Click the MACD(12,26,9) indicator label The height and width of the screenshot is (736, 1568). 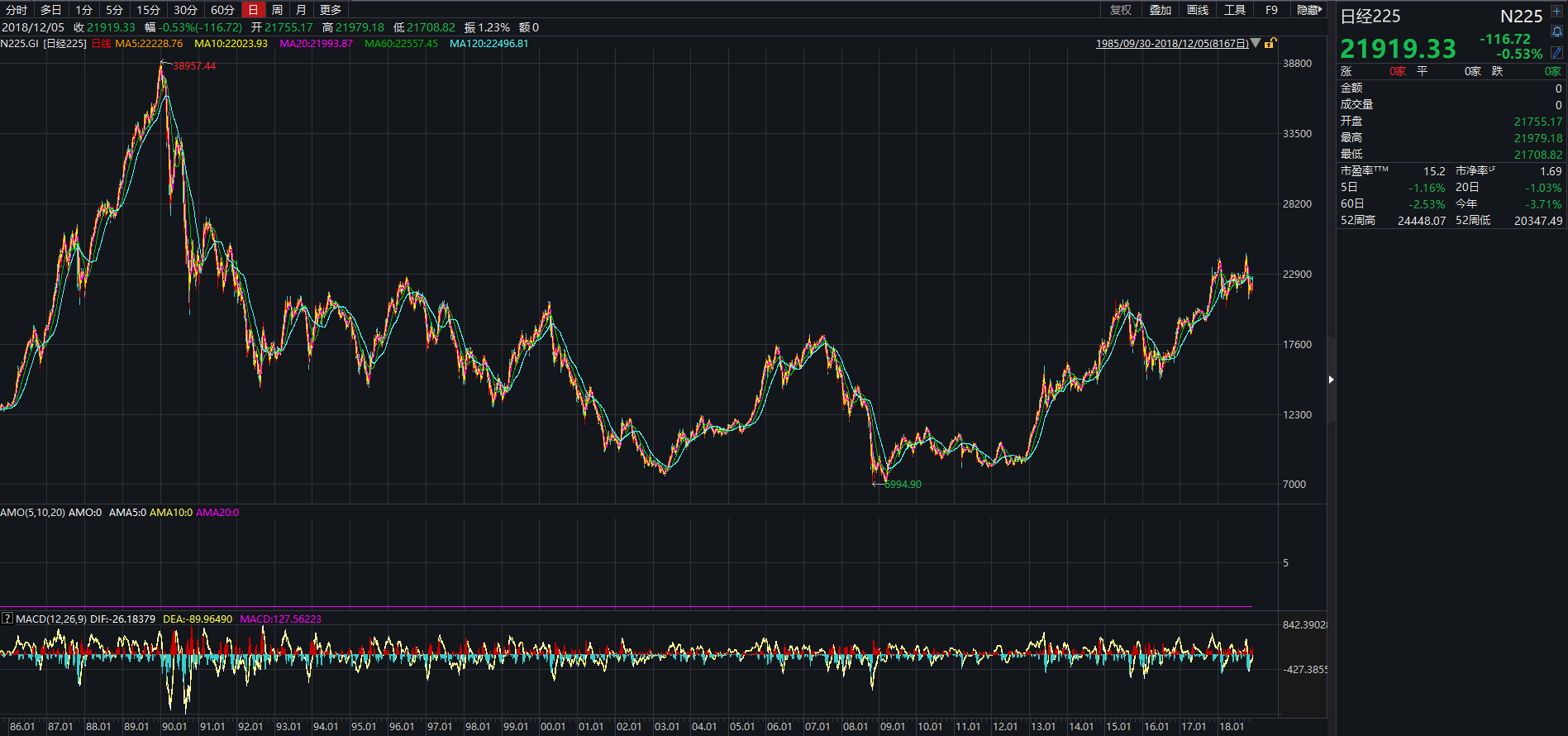pyautogui.click(x=51, y=619)
